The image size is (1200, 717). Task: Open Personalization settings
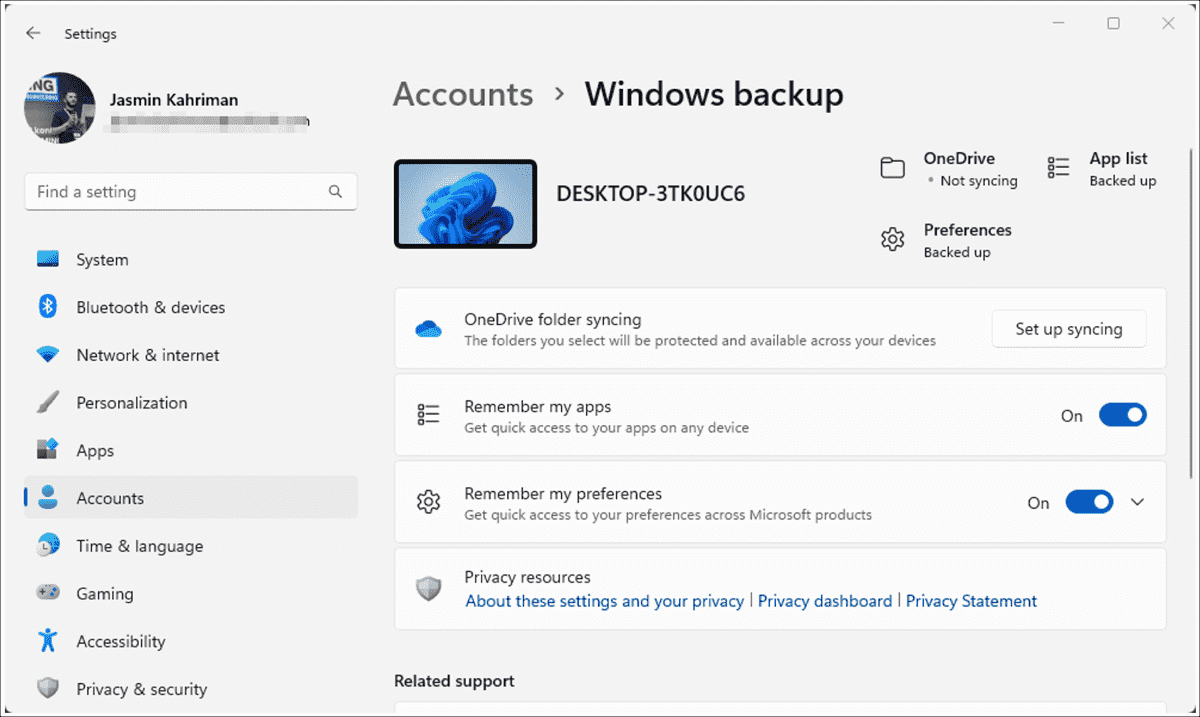(x=191, y=403)
